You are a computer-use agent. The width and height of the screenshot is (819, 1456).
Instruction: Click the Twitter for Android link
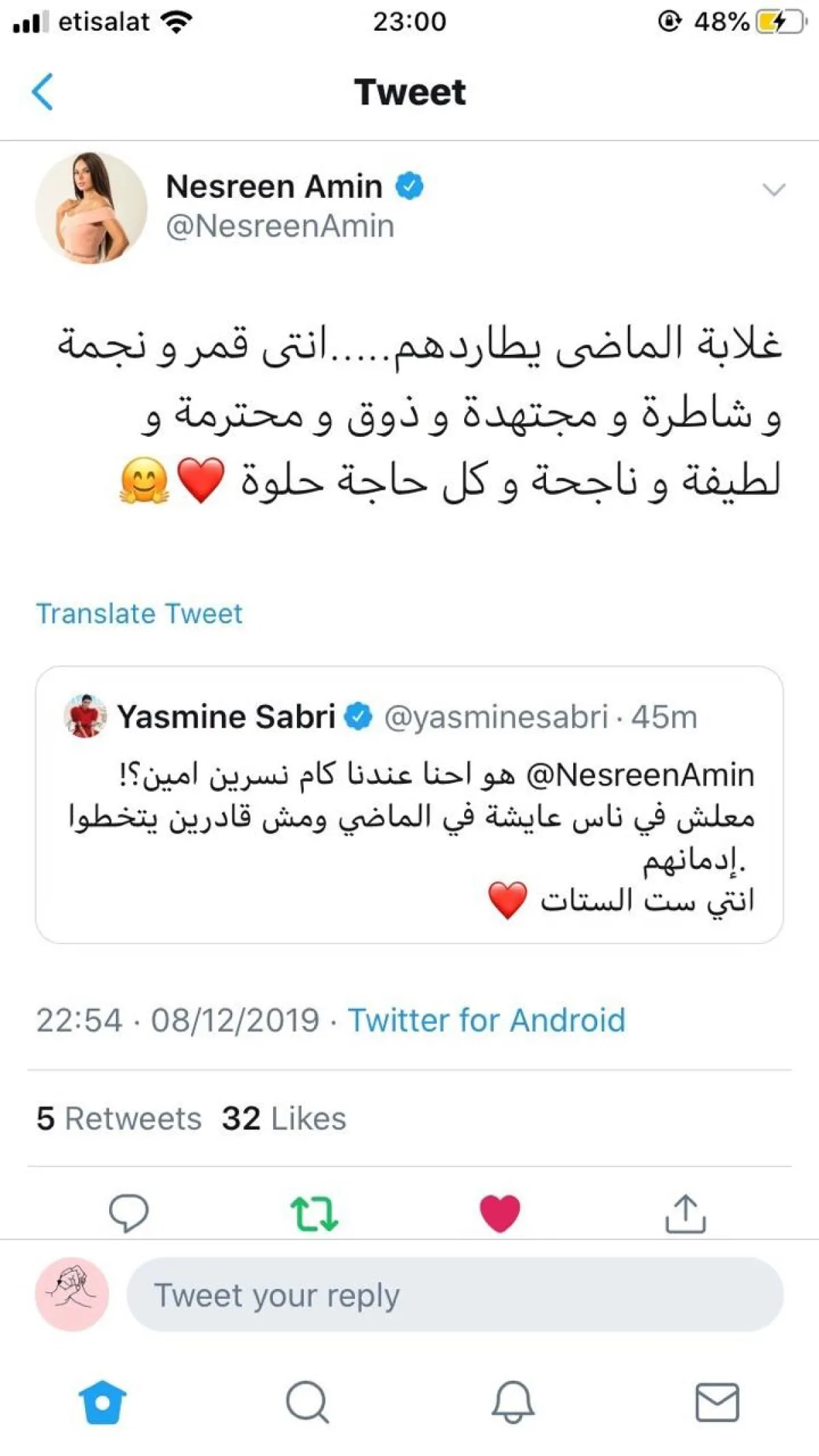(x=487, y=1020)
